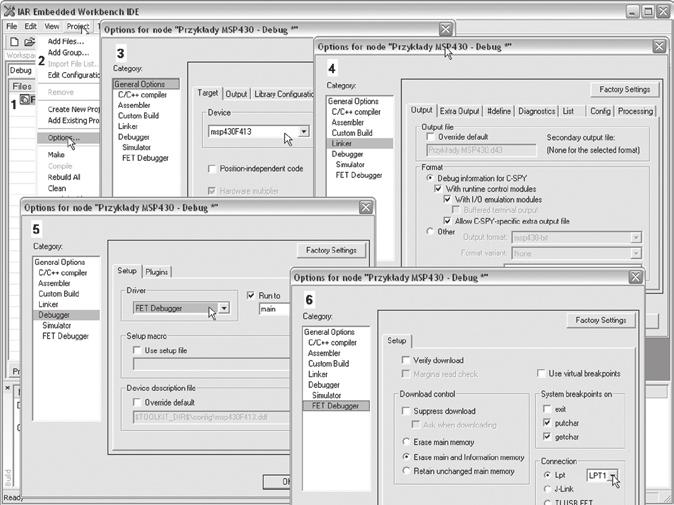Click Factory Settings in Debugger dialog
The height and width of the screenshot is (505, 674).
331,250
